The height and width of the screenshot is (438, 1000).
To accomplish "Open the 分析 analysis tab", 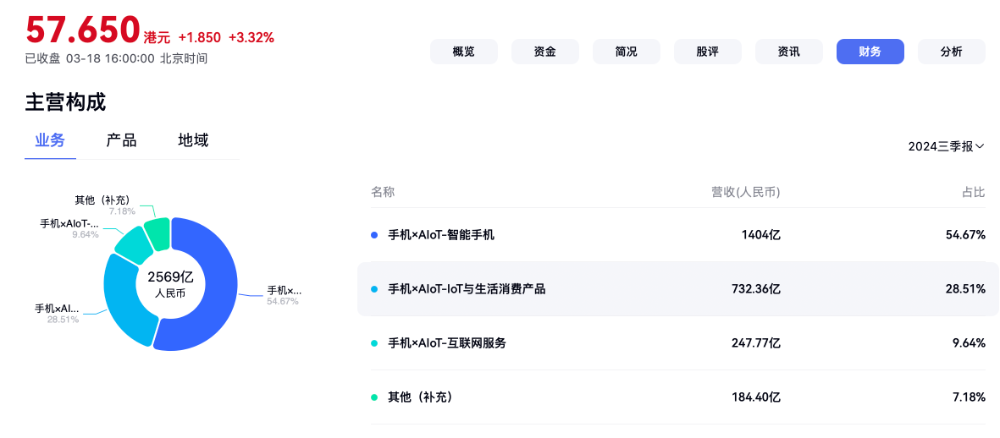I will 952,52.
